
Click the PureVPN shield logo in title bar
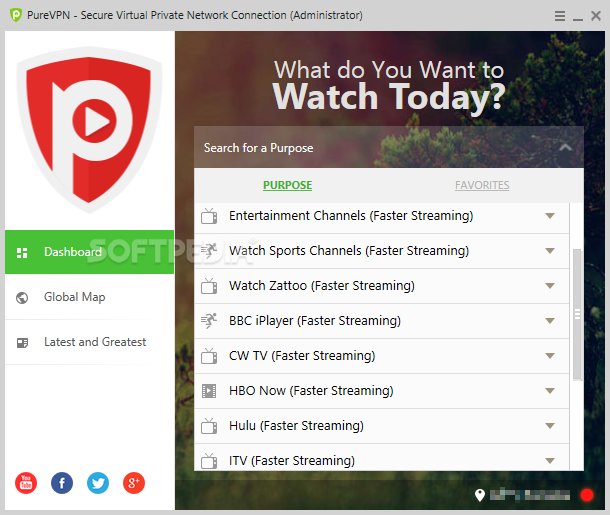pyautogui.click(x=16, y=15)
